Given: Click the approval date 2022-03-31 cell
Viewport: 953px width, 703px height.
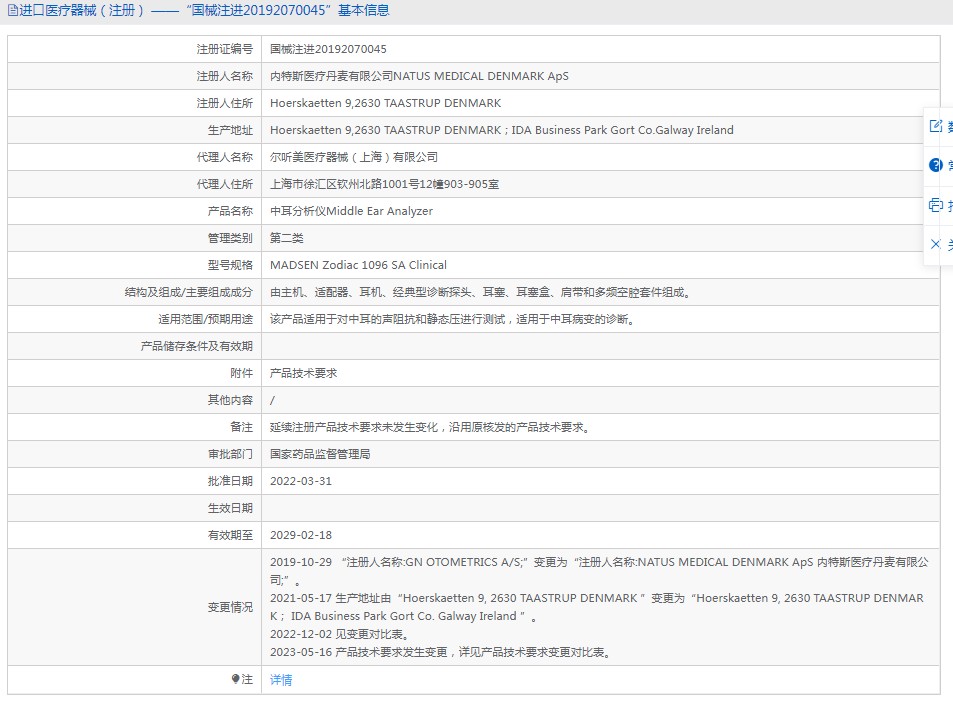Looking at the screenshot, I should [600, 481].
